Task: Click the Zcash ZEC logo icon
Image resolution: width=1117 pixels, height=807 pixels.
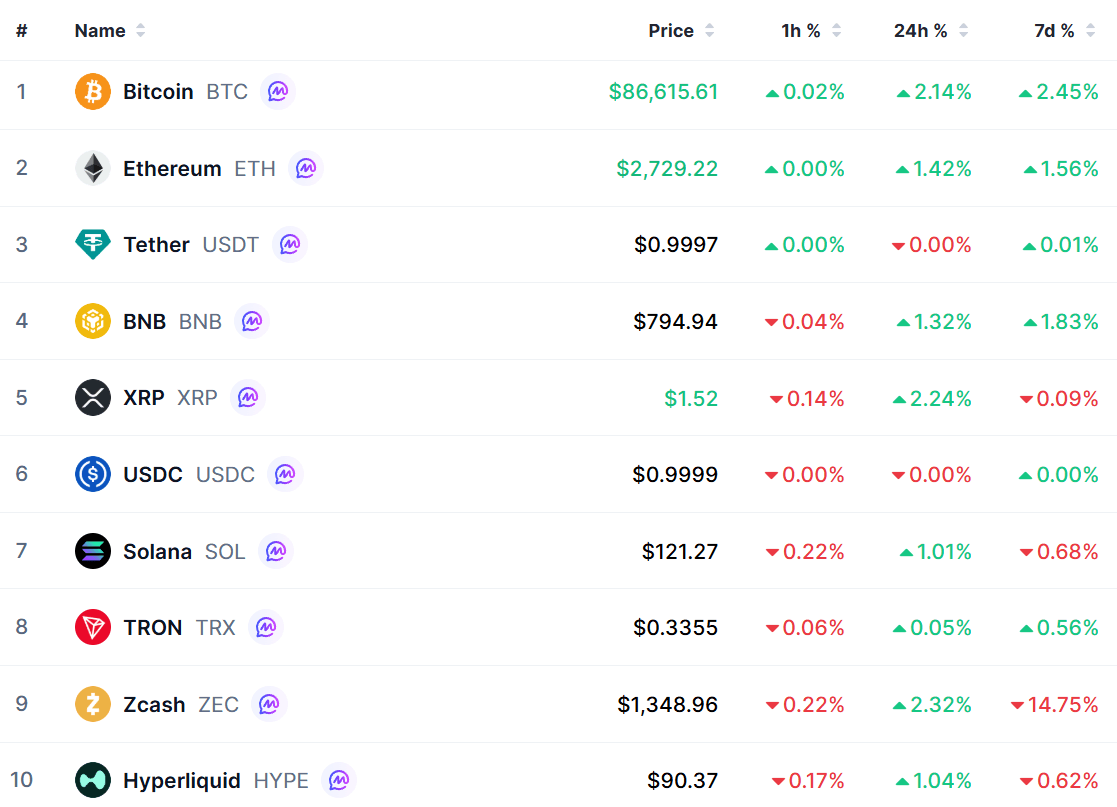Action: tap(93, 704)
